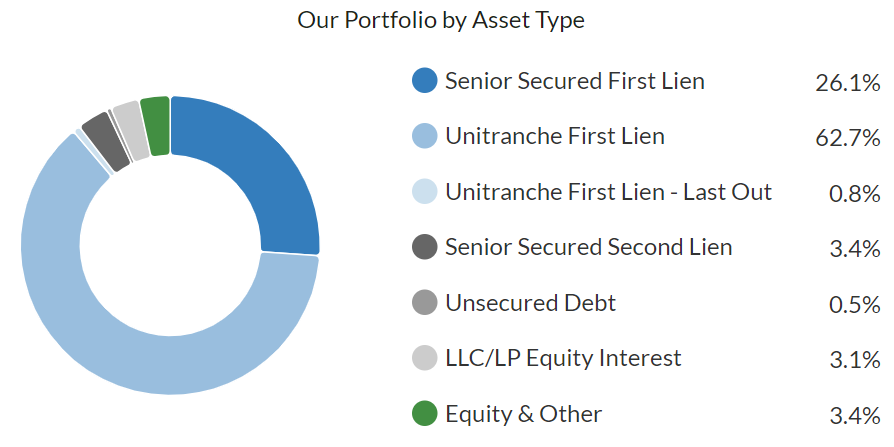Click the Unitranche First Lien - Last Out dot

425,192
